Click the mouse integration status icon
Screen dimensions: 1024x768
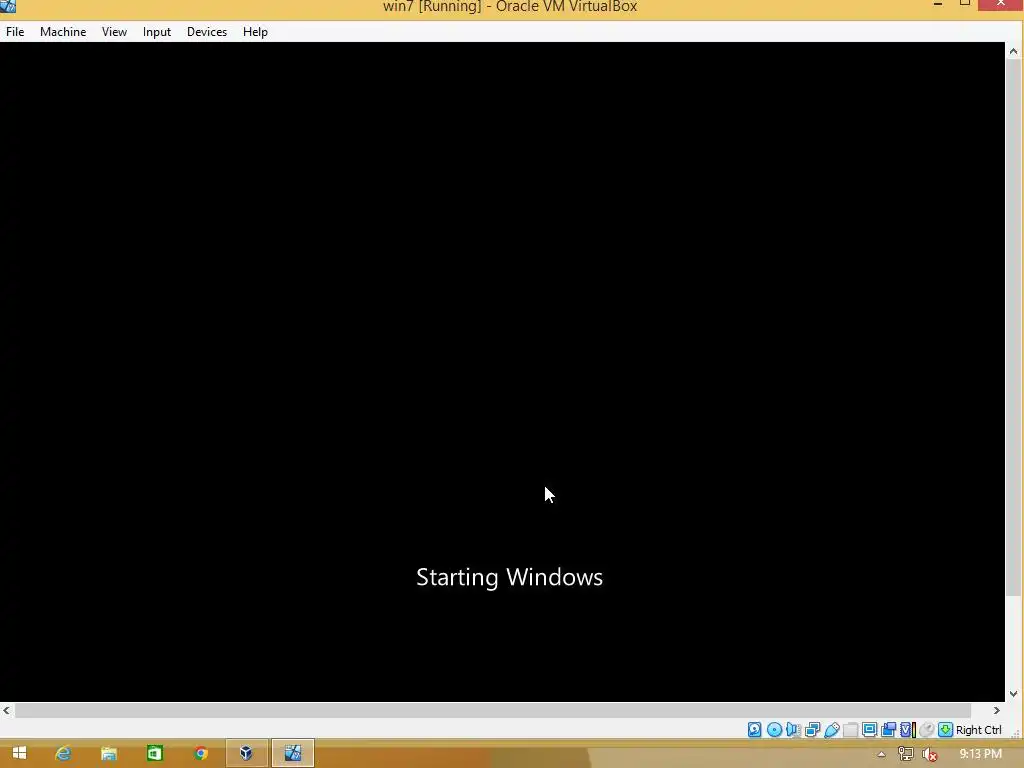point(926,729)
